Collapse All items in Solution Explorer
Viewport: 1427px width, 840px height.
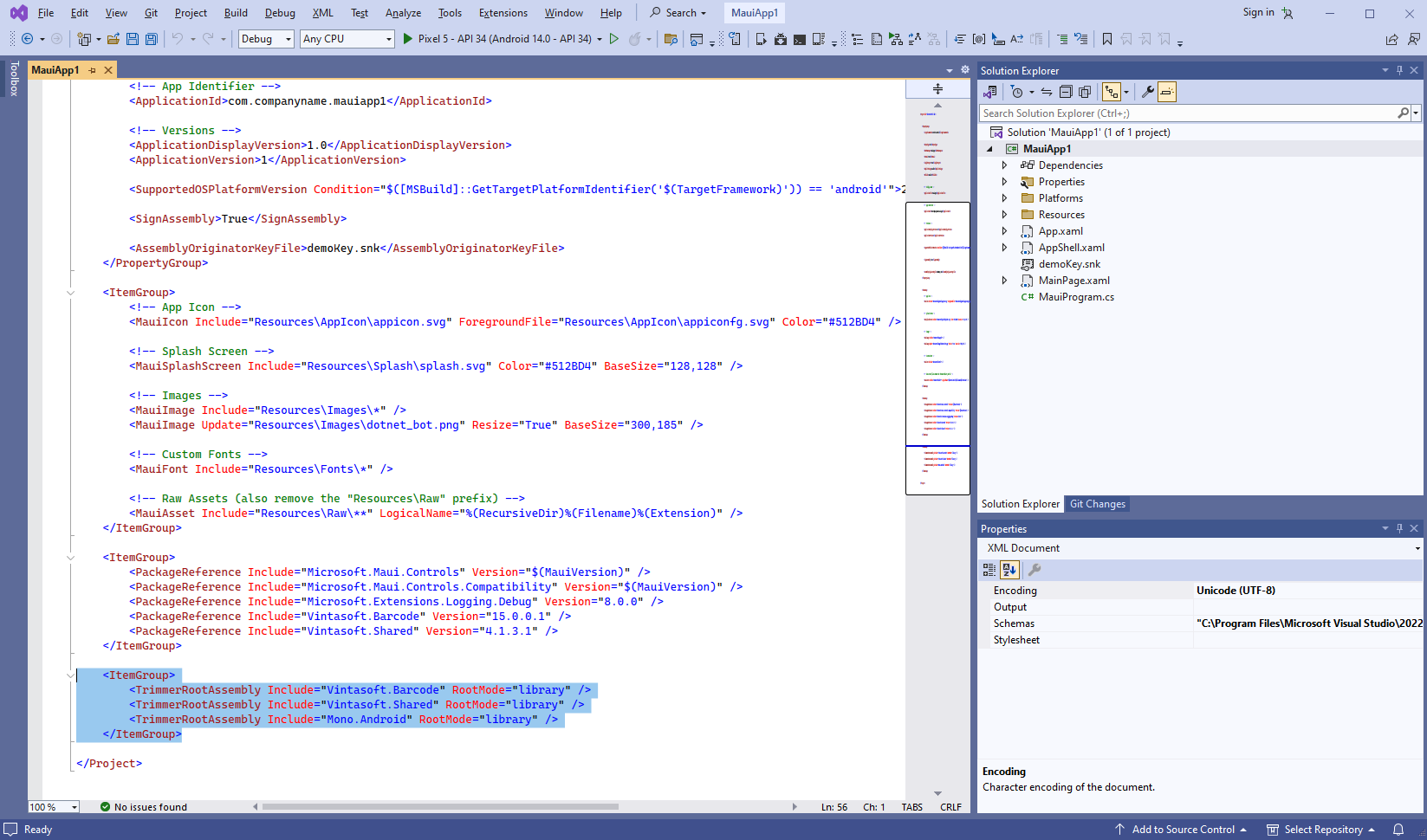tap(1066, 92)
